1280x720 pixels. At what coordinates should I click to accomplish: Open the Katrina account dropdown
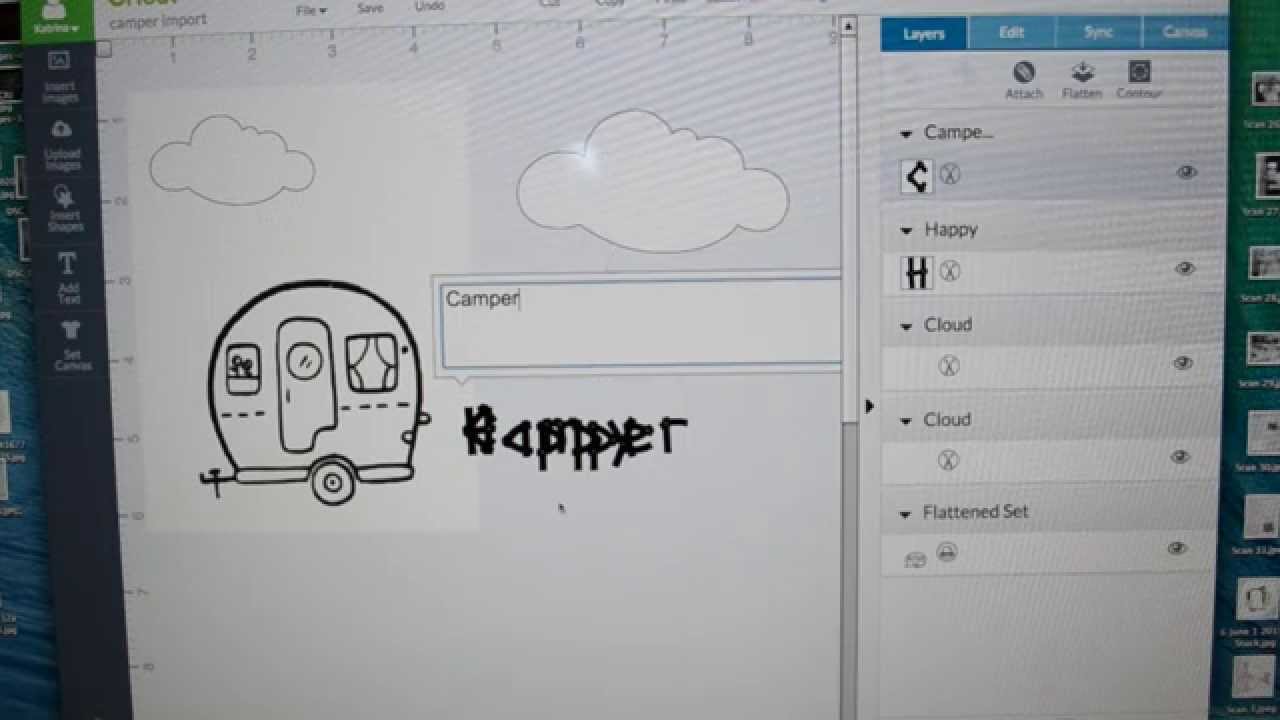coord(55,28)
